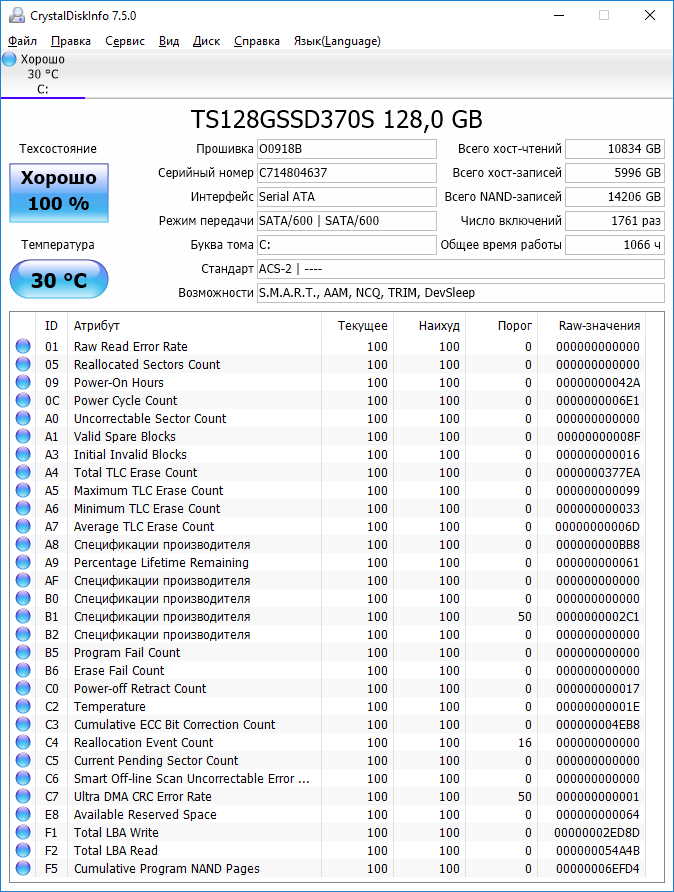Image resolution: width=674 pixels, height=892 pixels.
Task: Click the status orb for Power-On Hours
Action: 23,382
